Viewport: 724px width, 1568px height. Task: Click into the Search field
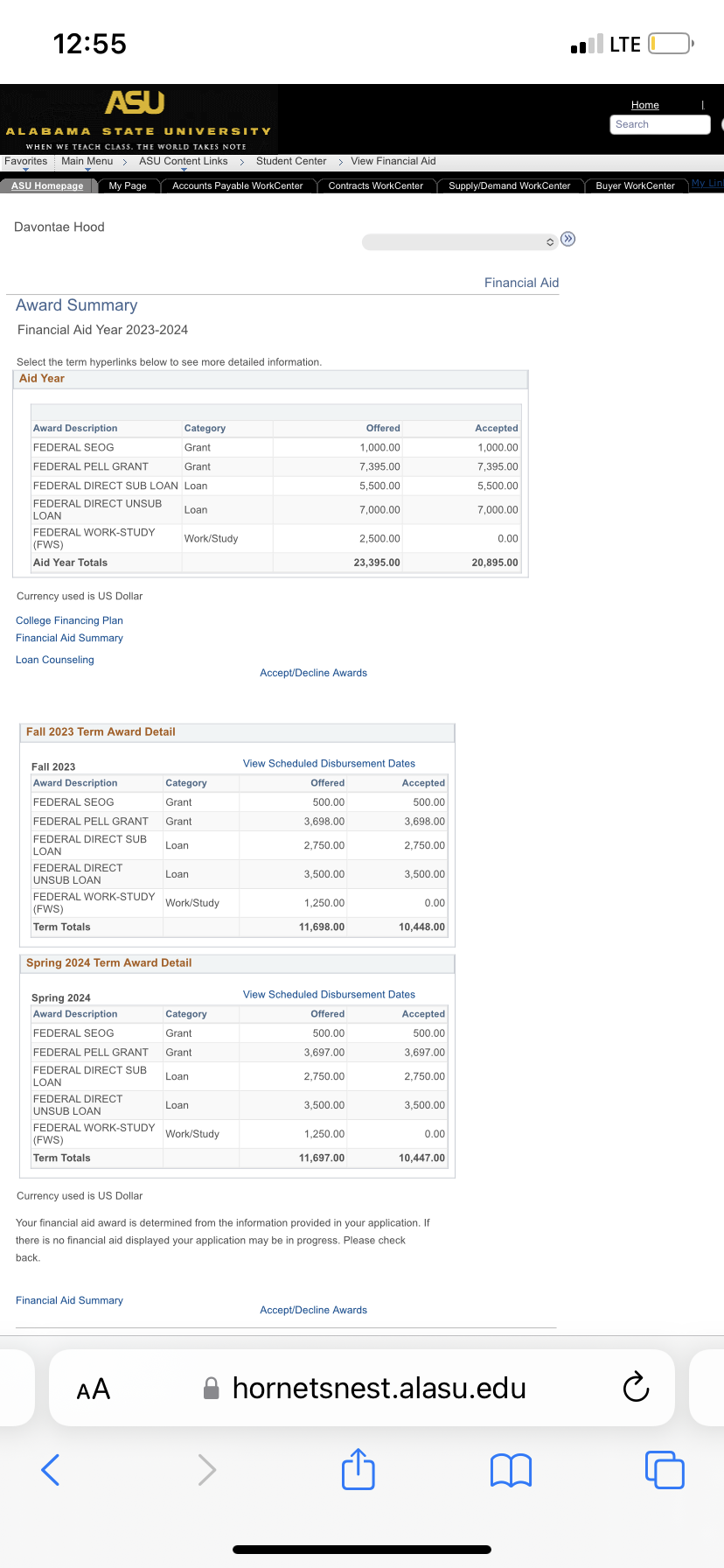660,124
